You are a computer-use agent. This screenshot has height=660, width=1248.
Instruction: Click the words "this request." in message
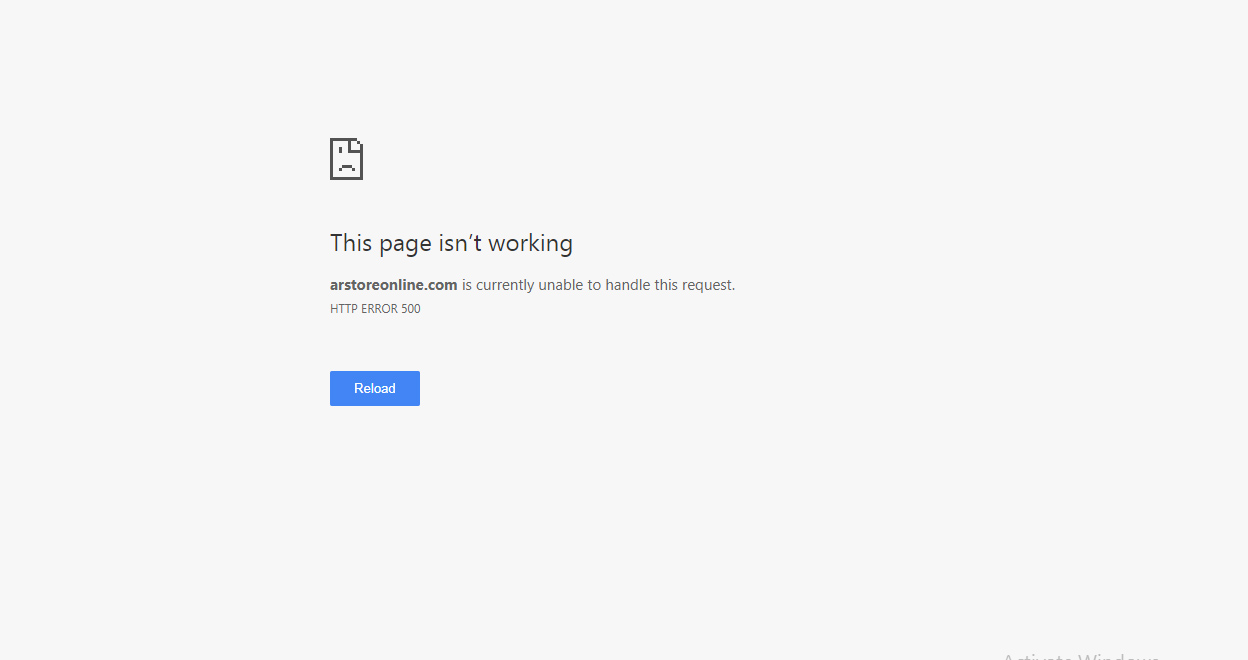[695, 285]
